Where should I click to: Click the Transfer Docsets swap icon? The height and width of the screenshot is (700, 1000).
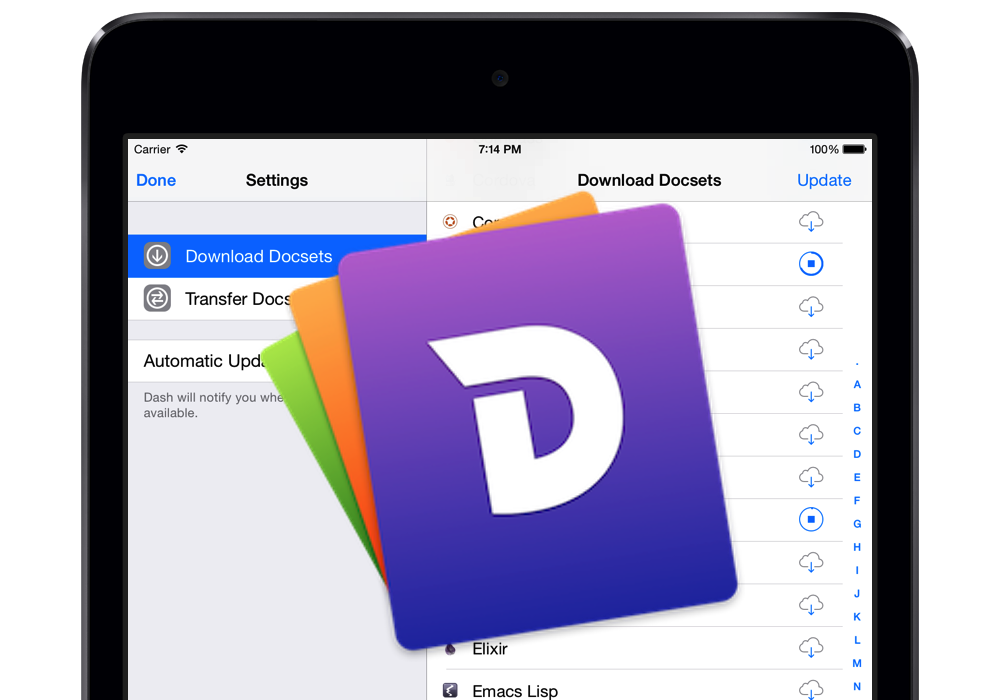[157, 298]
